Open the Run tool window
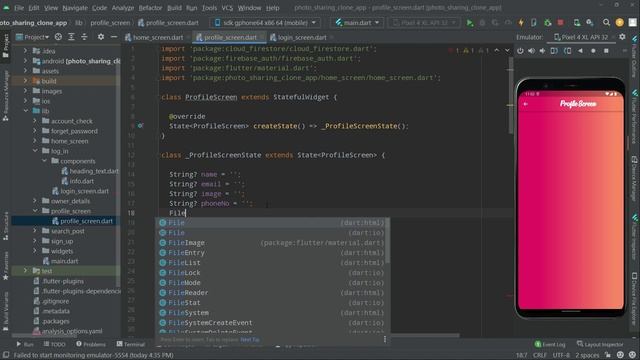The width and height of the screenshot is (640, 360). (25, 344)
